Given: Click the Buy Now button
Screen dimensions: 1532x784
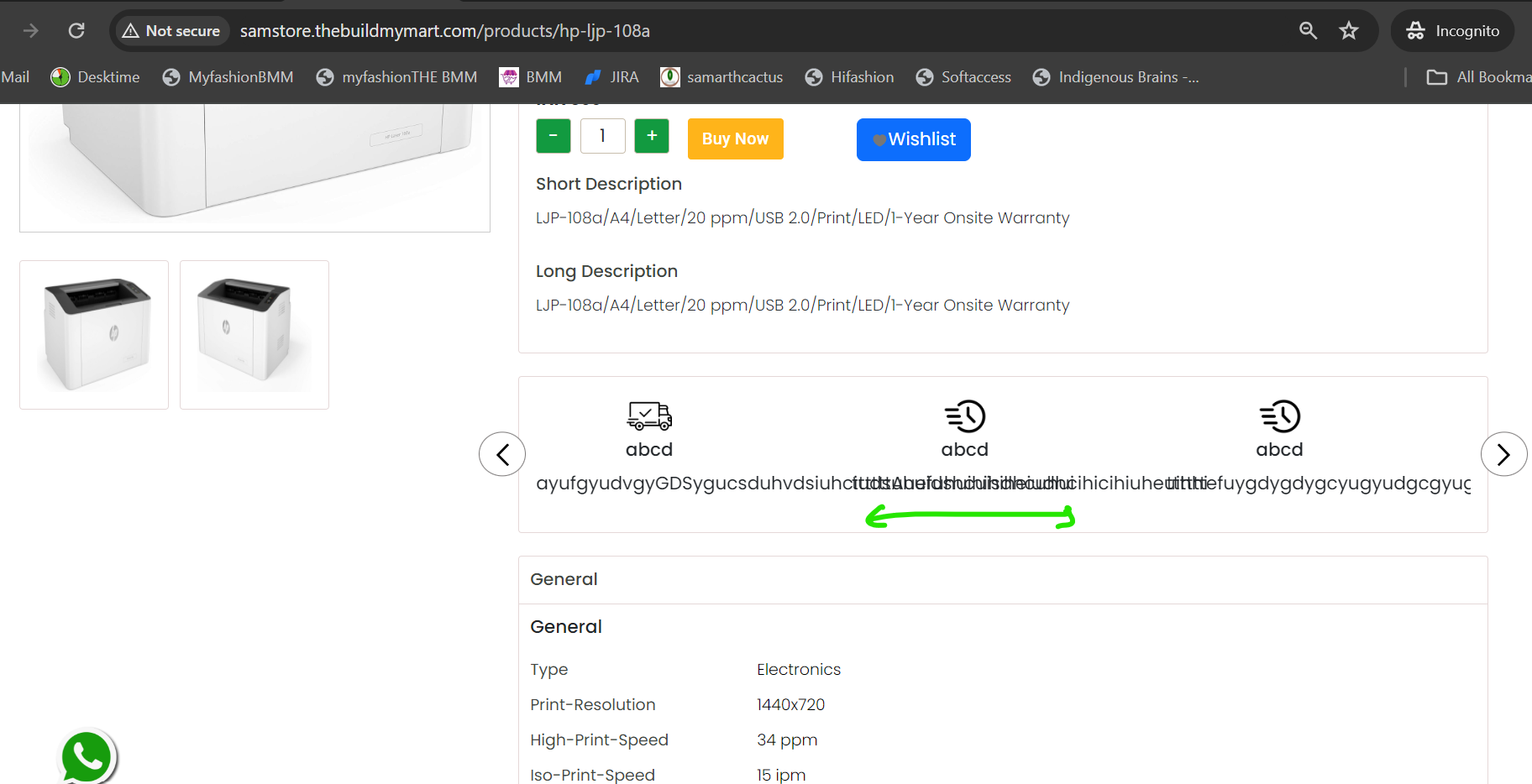Looking at the screenshot, I should click(x=736, y=139).
